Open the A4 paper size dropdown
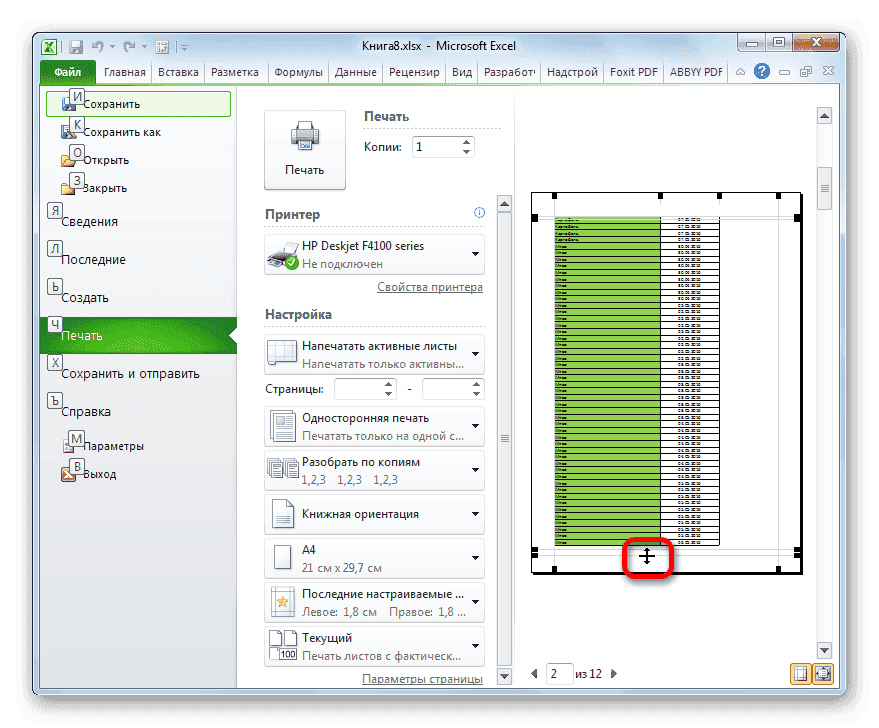Image resolution: width=879 pixels, height=728 pixels. click(x=478, y=558)
